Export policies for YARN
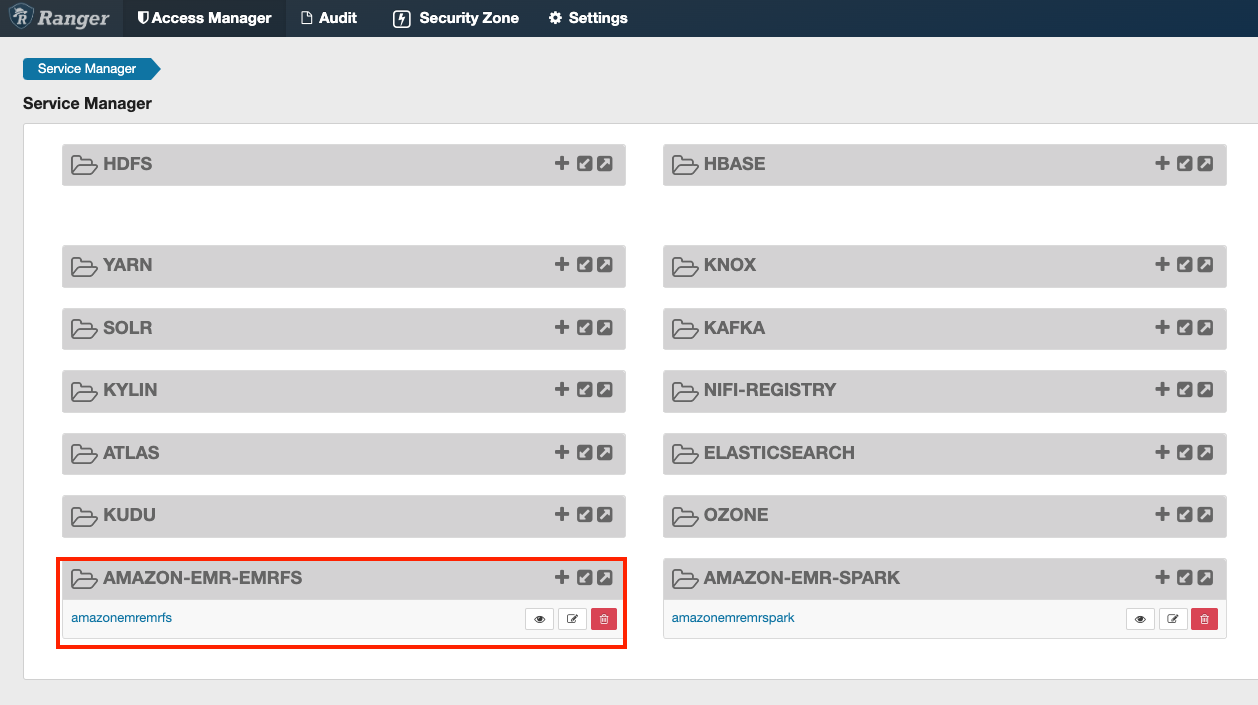The width and height of the screenshot is (1258, 705). coord(605,265)
